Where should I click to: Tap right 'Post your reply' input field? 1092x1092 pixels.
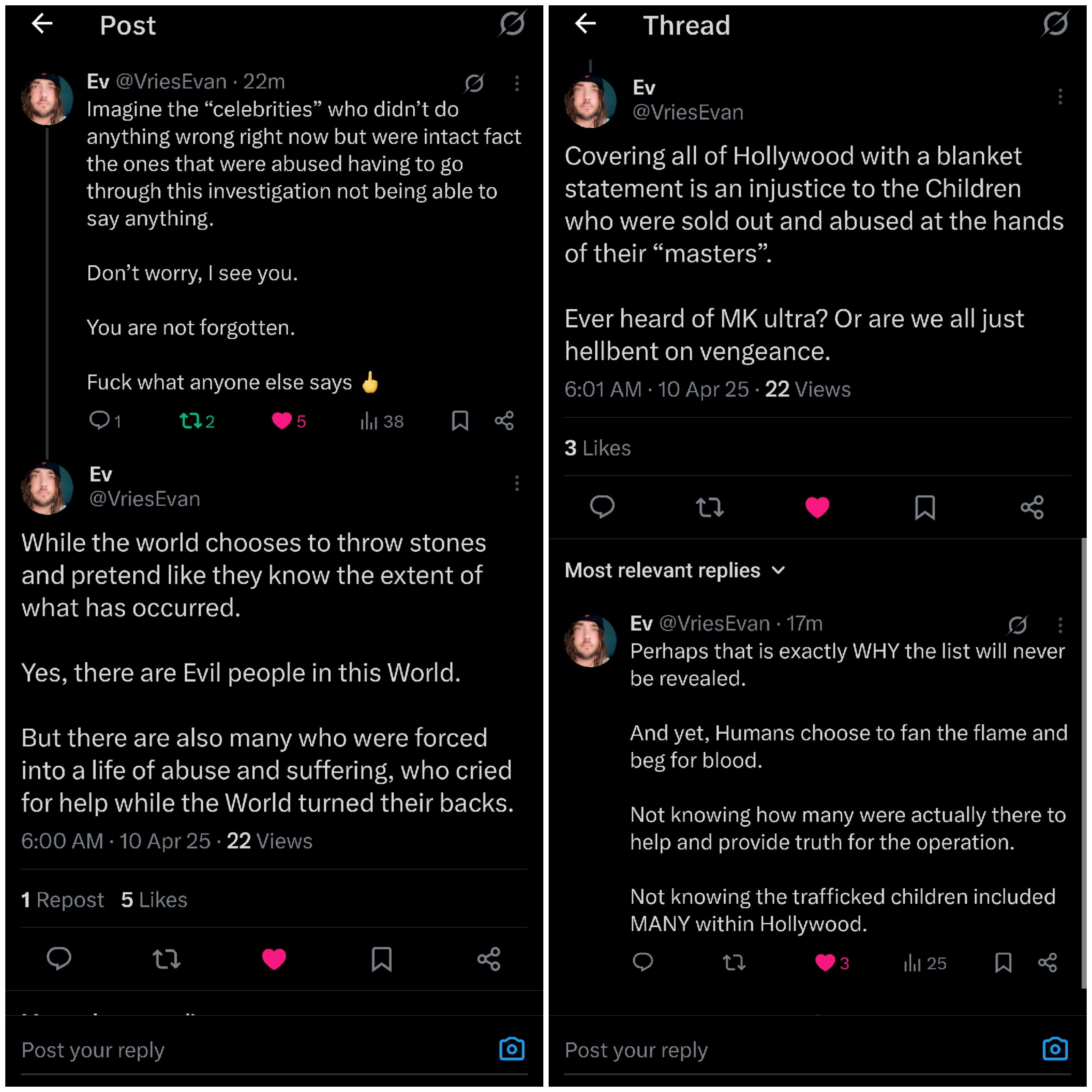coord(791,1050)
